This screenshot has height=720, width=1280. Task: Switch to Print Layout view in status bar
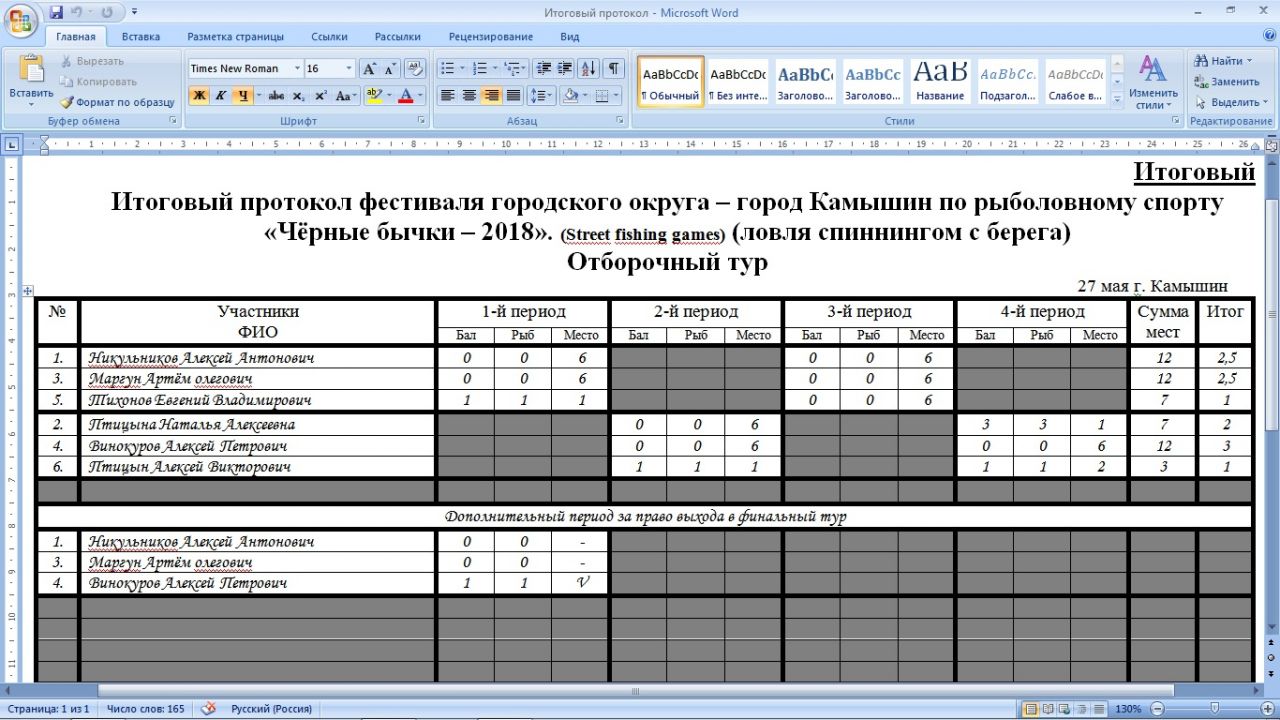[x=1031, y=709]
